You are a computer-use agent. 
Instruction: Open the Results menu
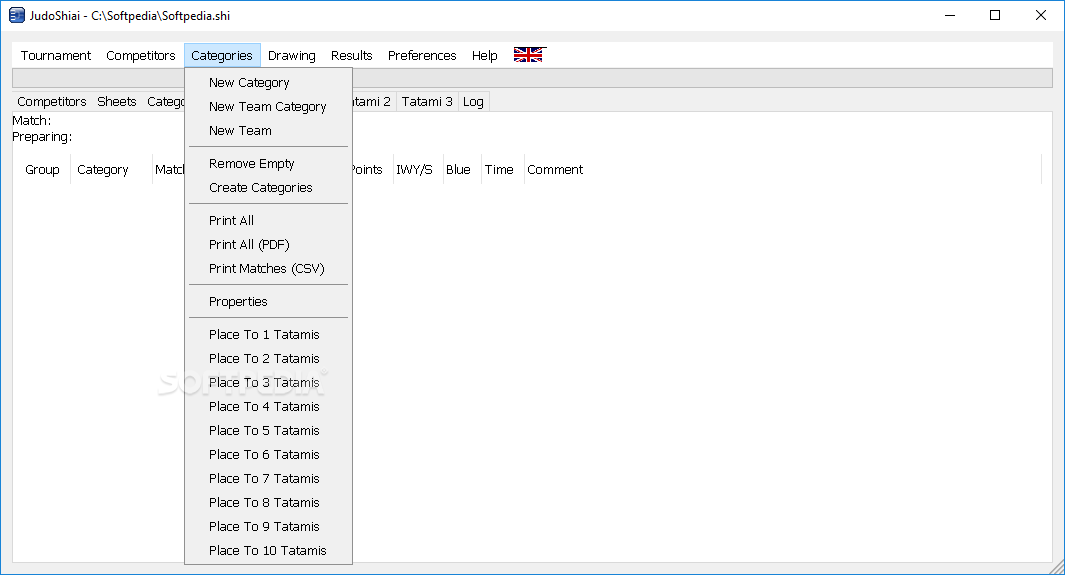351,56
